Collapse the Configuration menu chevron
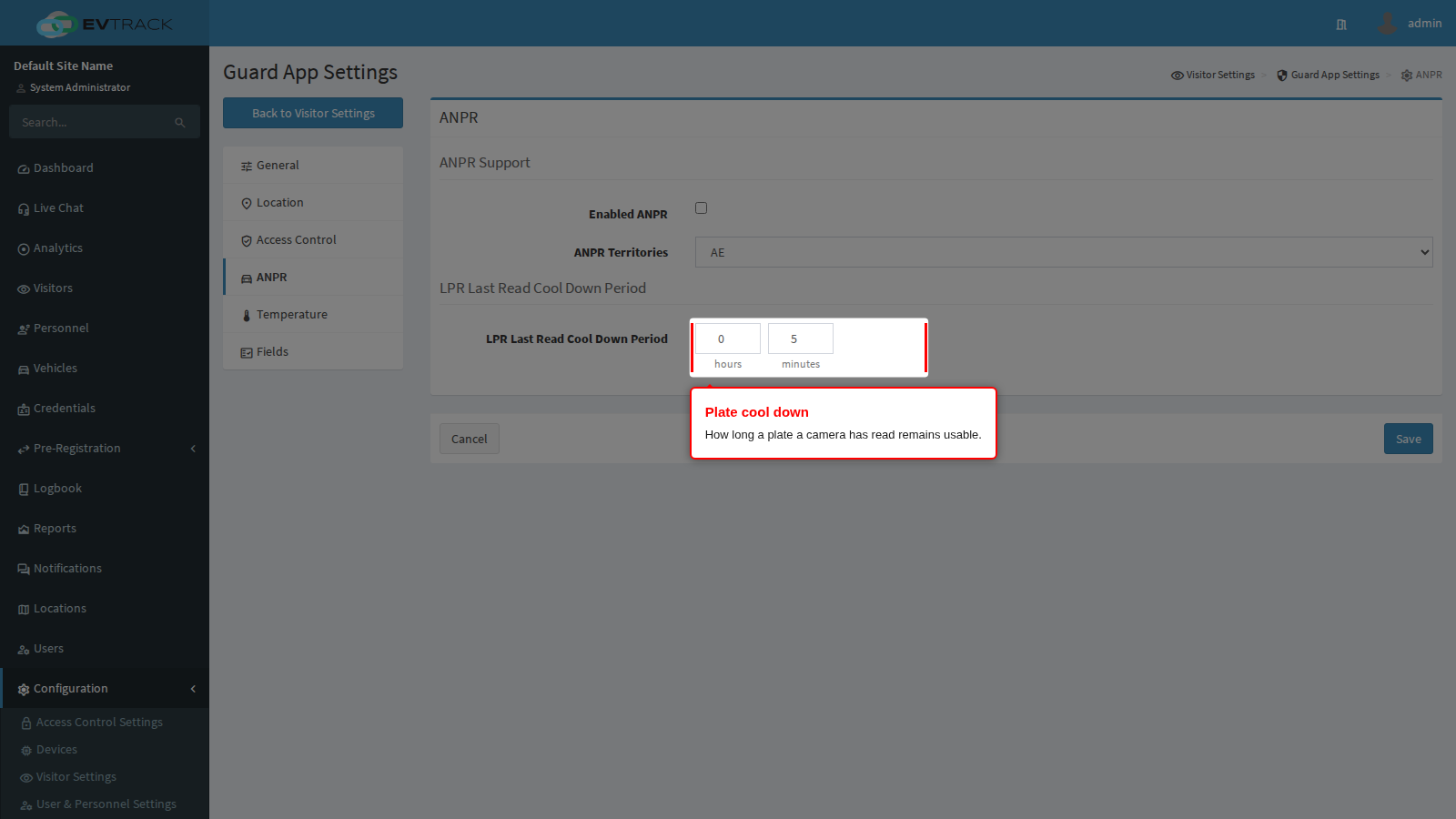1456x819 pixels. point(193,689)
